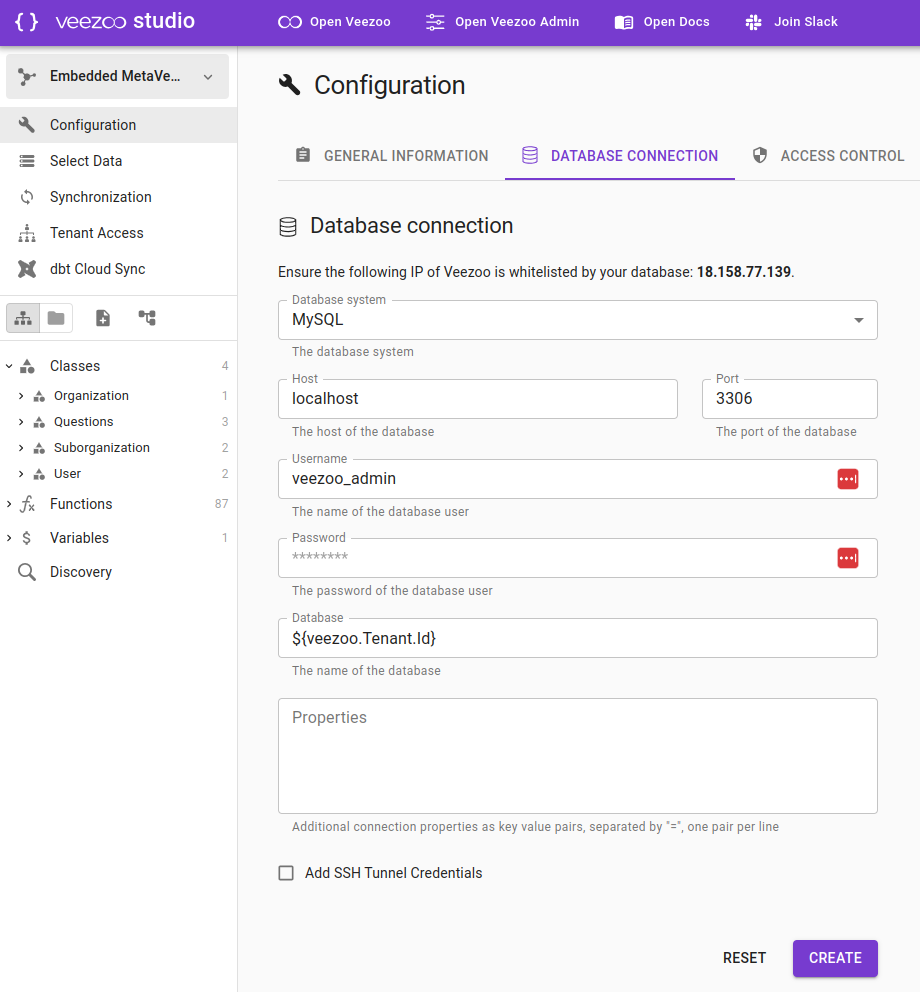920x992 pixels.
Task: Click Open Veezoo Admin link
Action: pos(502,22)
